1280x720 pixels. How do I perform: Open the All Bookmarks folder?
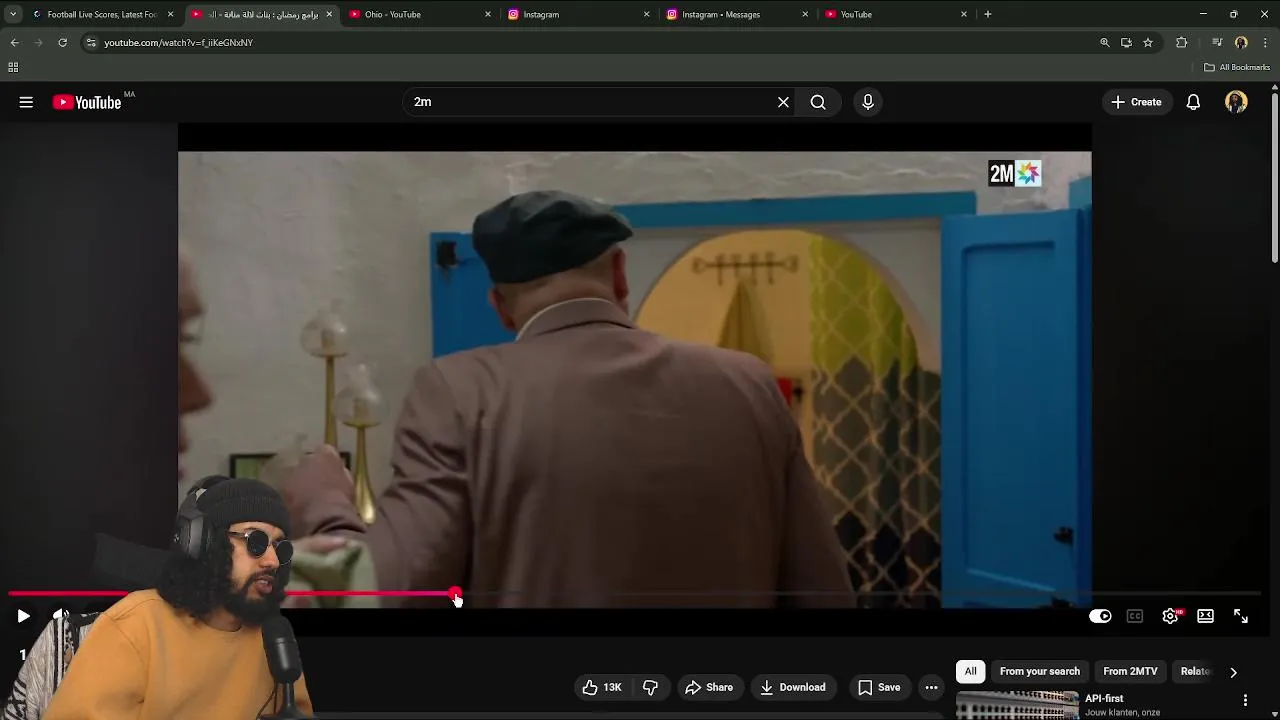point(1237,67)
